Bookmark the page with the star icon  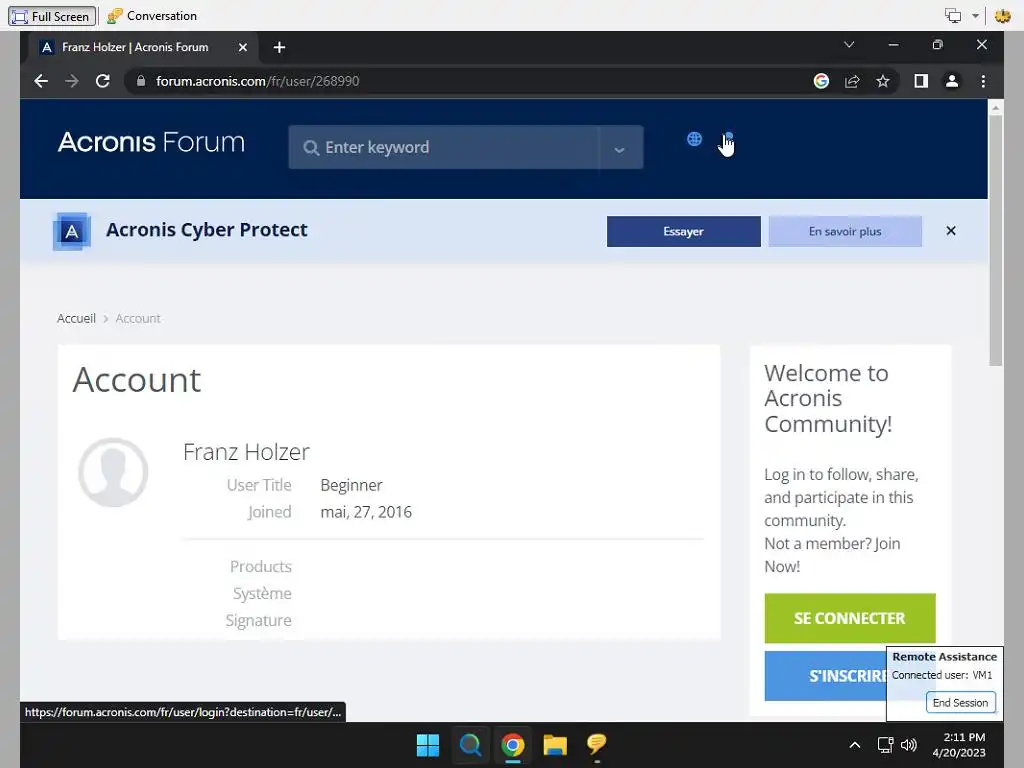tap(882, 81)
